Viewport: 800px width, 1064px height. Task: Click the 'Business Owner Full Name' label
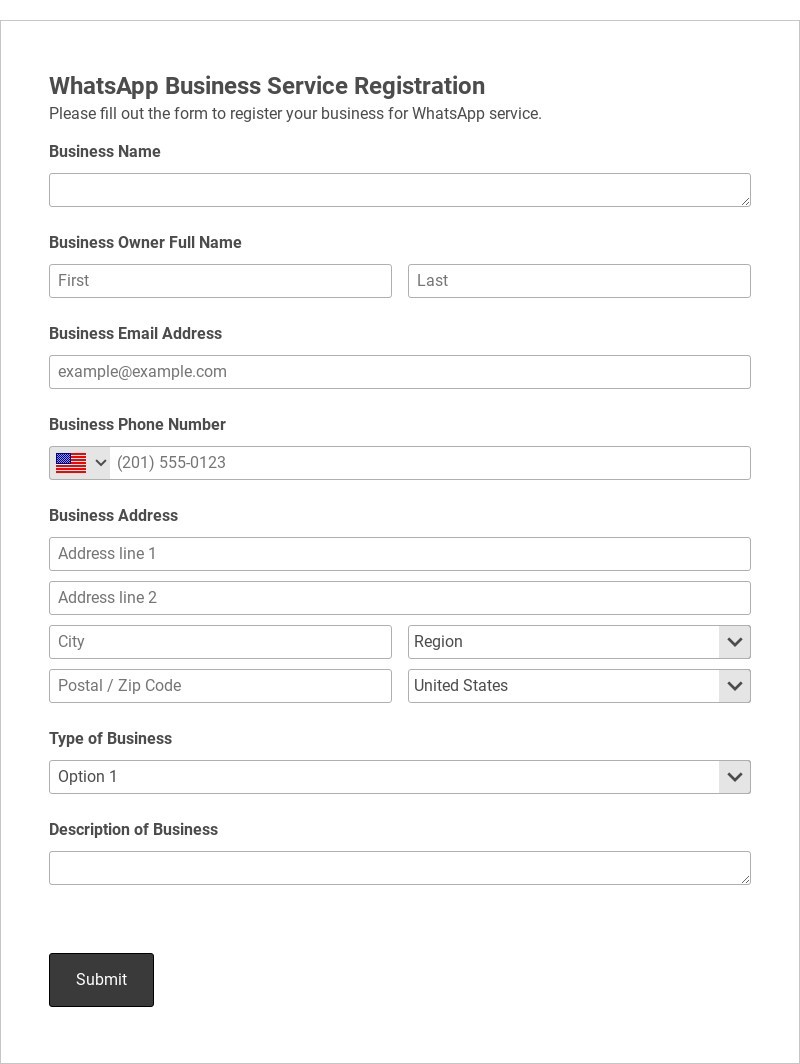coord(145,242)
